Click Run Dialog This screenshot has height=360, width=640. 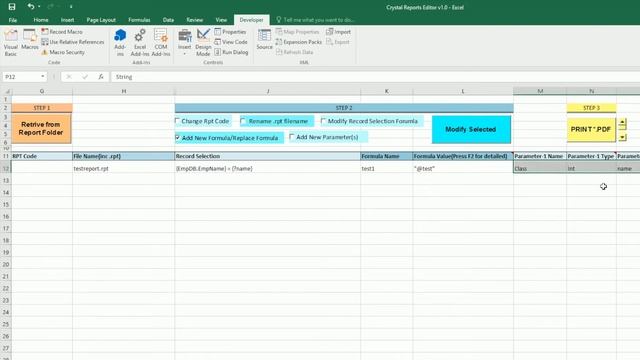[231, 52]
